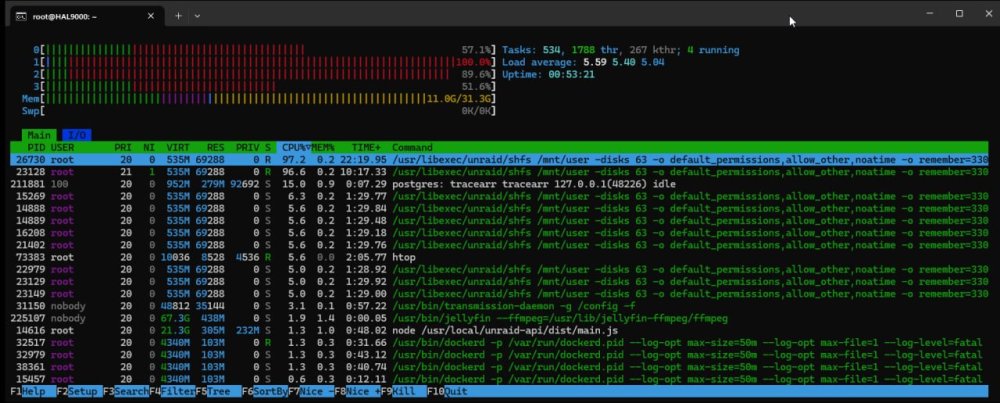Sort by the USER column header

tap(62, 147)
